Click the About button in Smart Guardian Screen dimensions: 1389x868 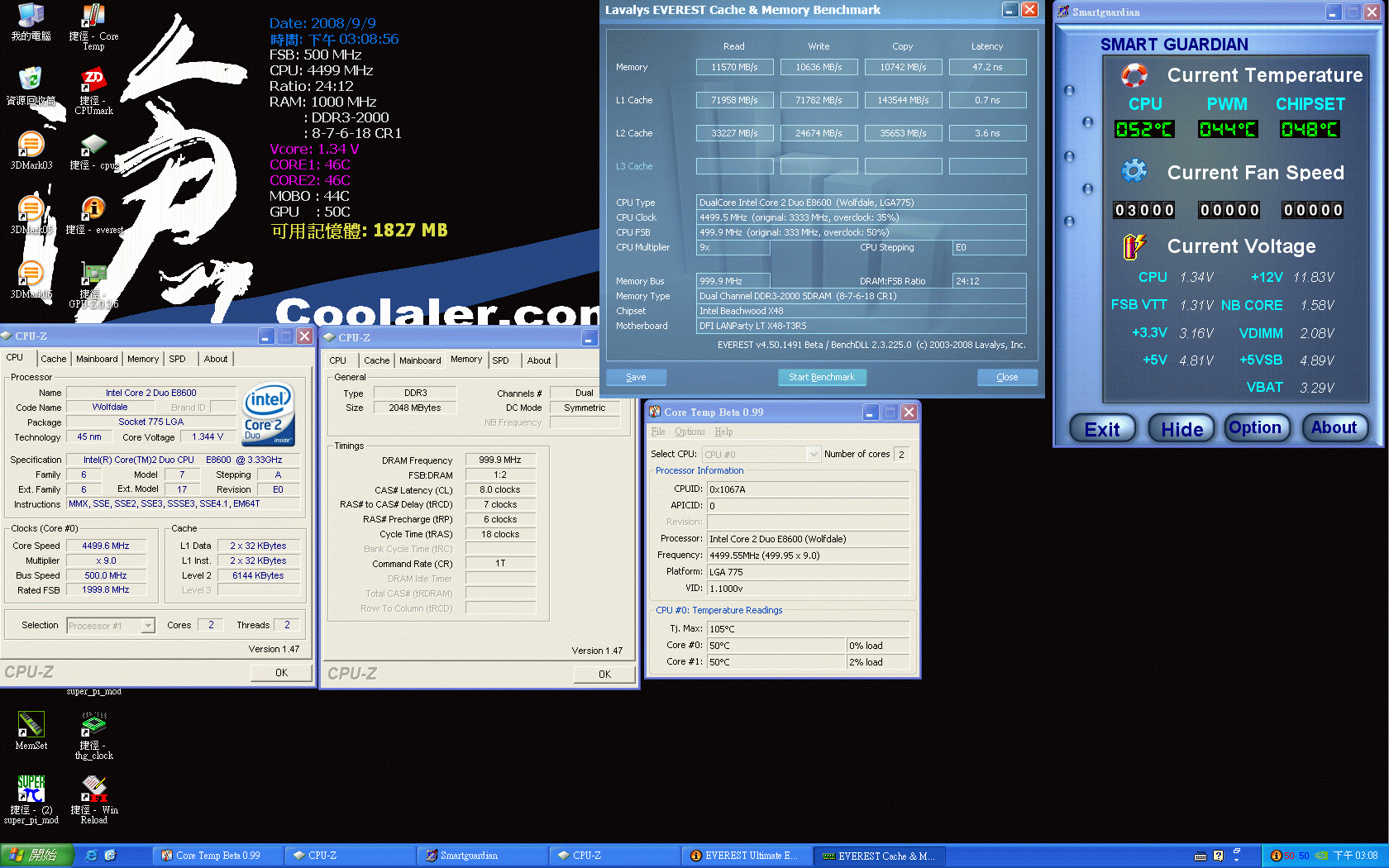point(1334,427)
